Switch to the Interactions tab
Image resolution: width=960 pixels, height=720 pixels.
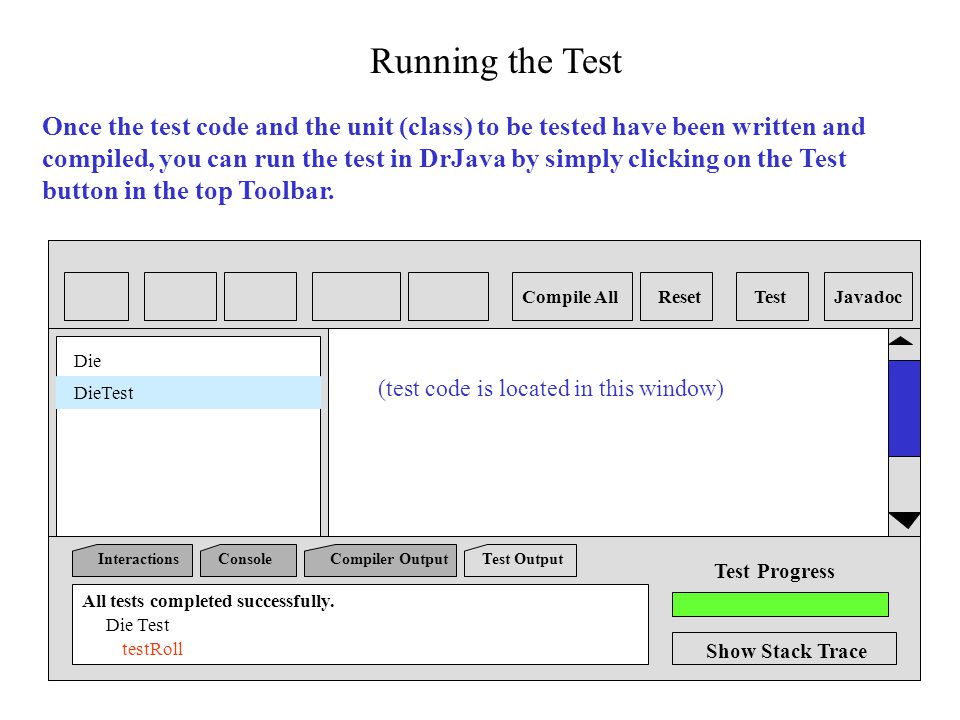pyautogui.click(x=132, y=560)
